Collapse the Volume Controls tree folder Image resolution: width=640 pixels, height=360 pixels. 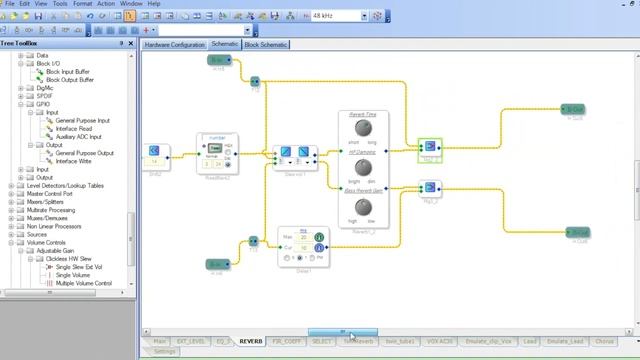[x=11, y=243]
